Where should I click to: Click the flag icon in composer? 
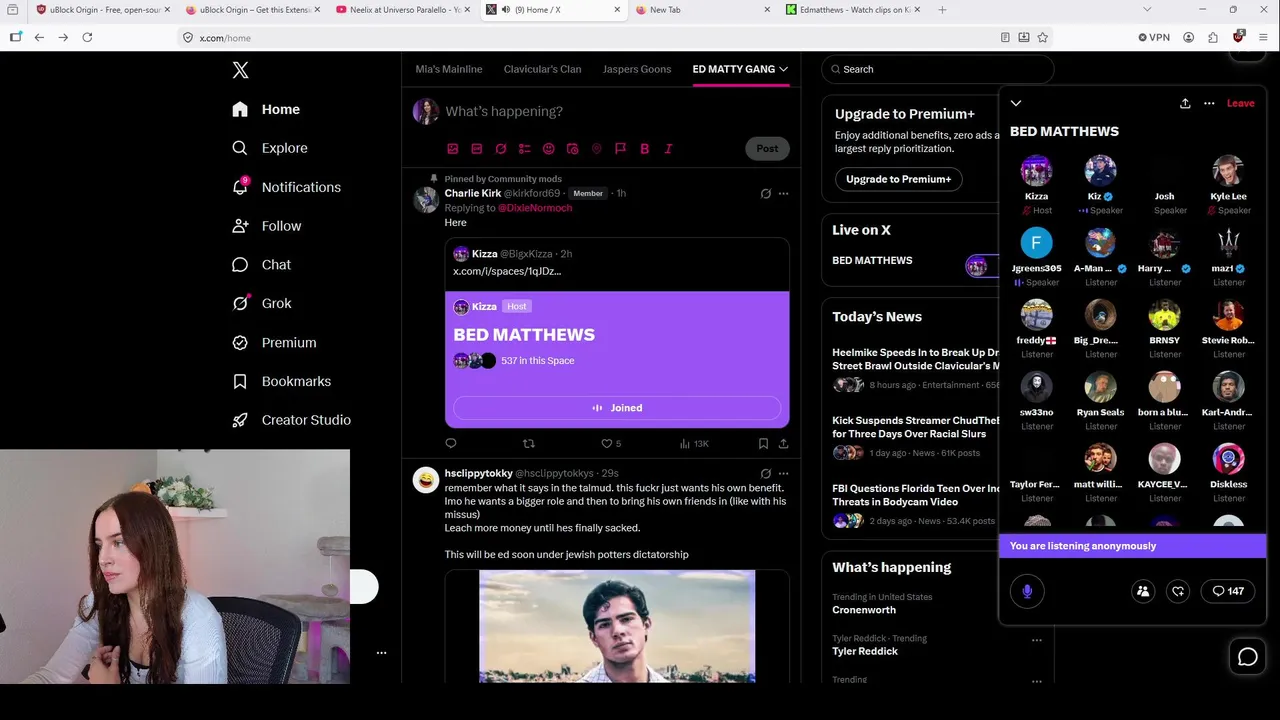click(620, 149)
